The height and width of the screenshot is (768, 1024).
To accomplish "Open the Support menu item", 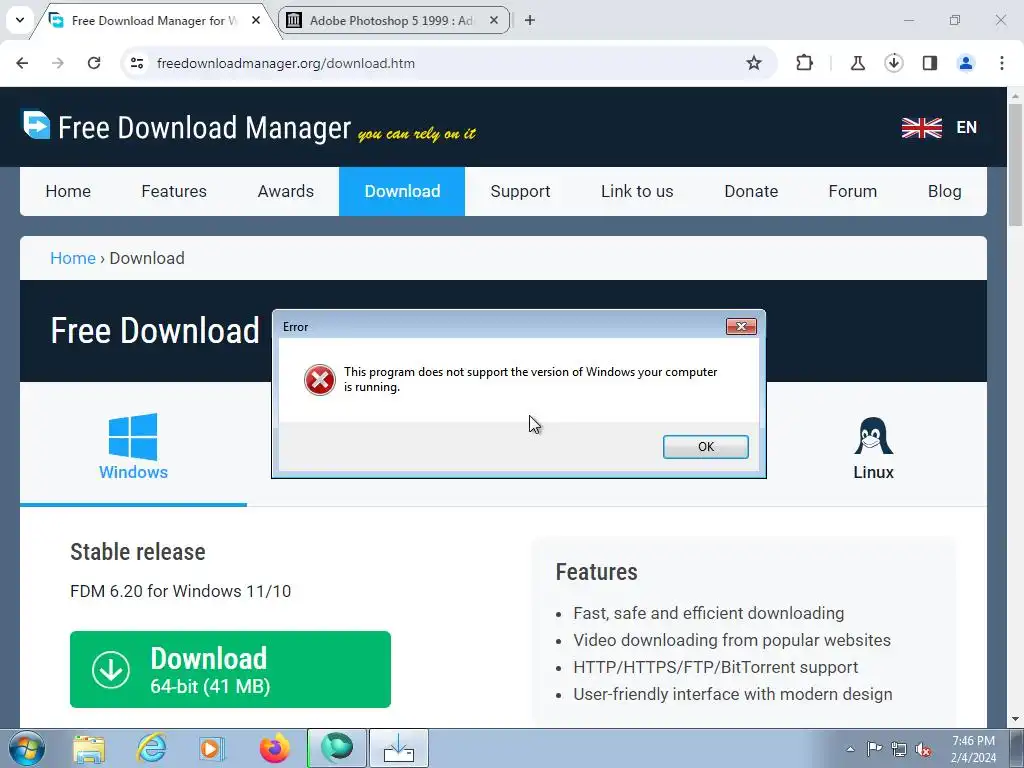I will (x=520, y=191).
